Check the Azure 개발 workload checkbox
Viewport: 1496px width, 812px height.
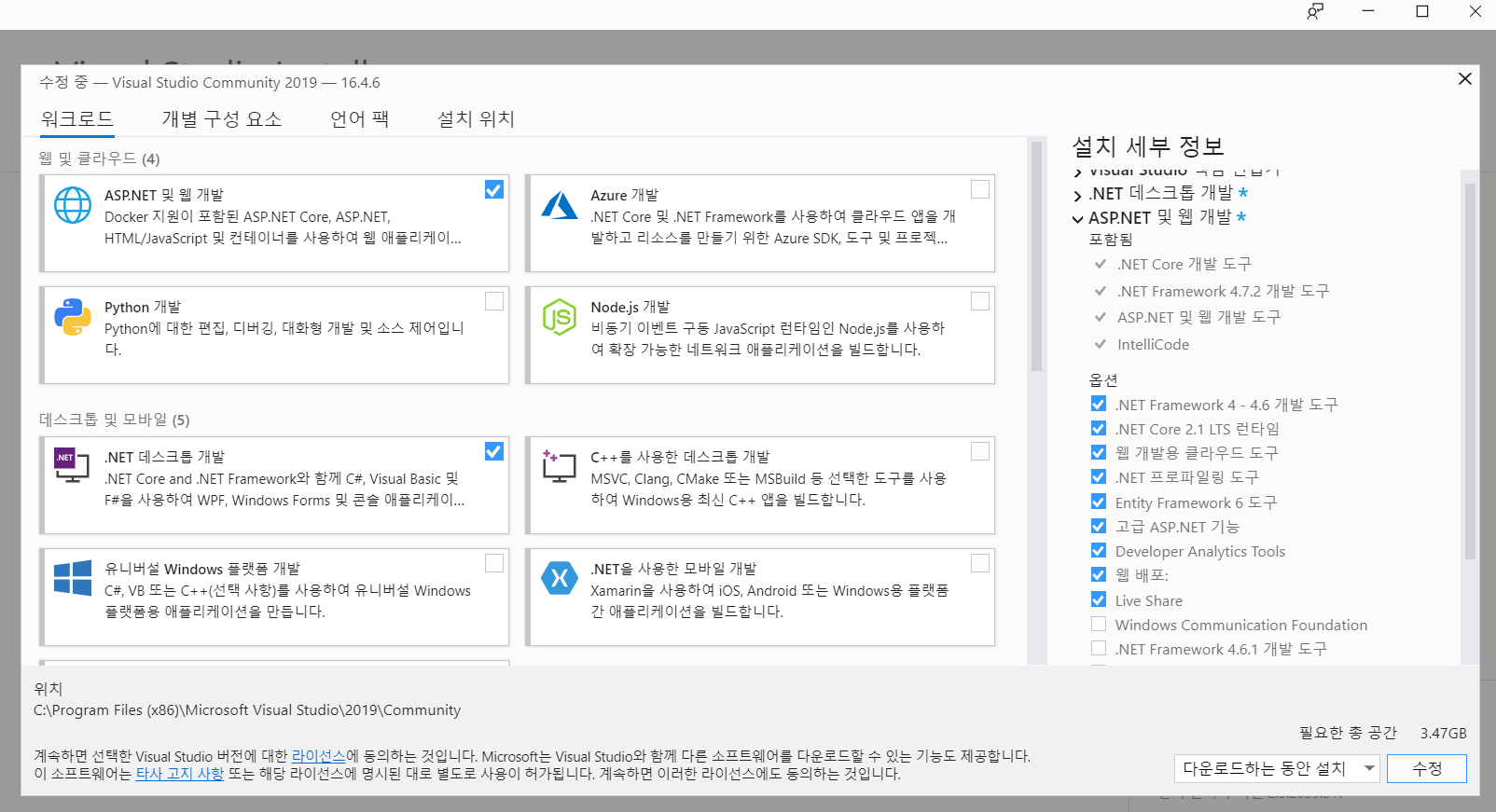pyautogui.click(x=980, y=189)
